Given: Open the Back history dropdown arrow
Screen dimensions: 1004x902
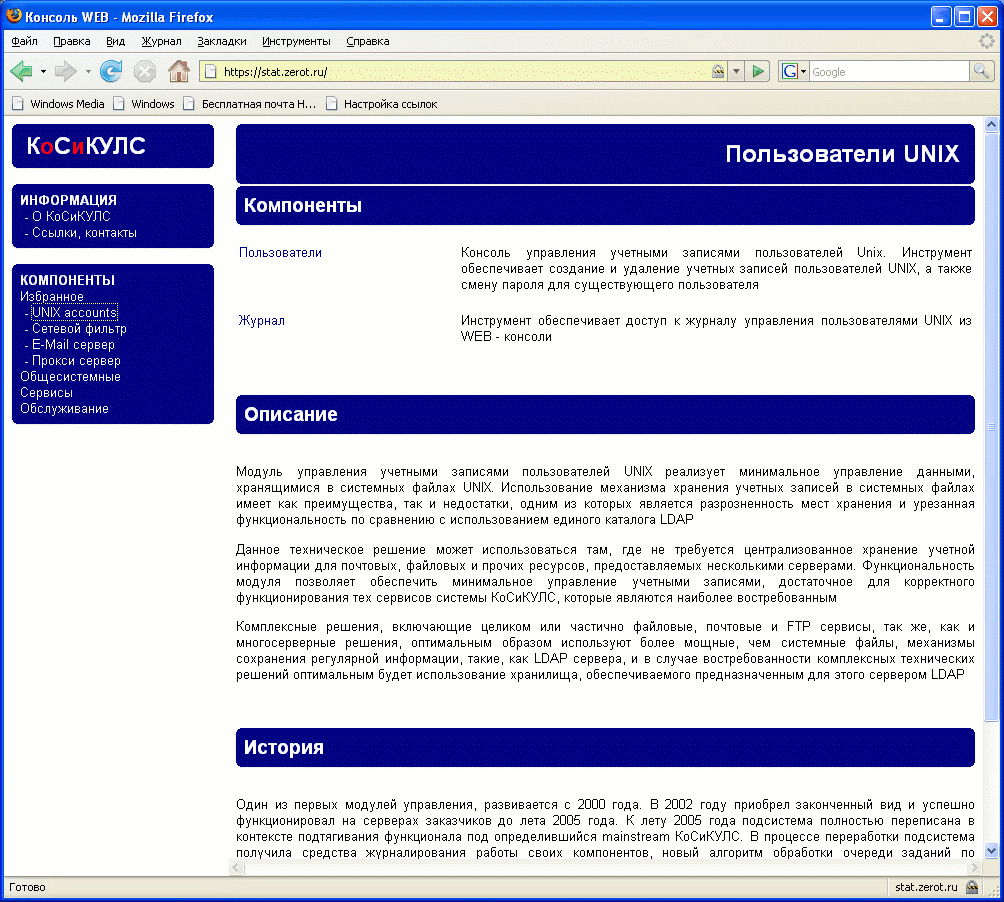Looking at the screenshot, I should 43,71.
